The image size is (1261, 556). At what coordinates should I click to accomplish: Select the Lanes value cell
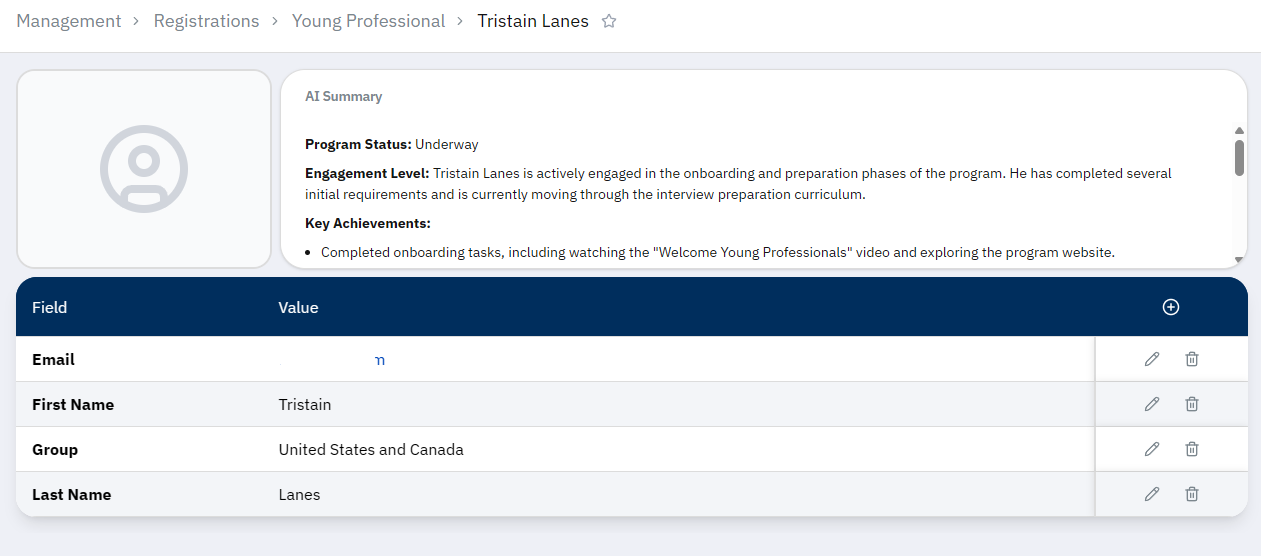tap(299, 494)
